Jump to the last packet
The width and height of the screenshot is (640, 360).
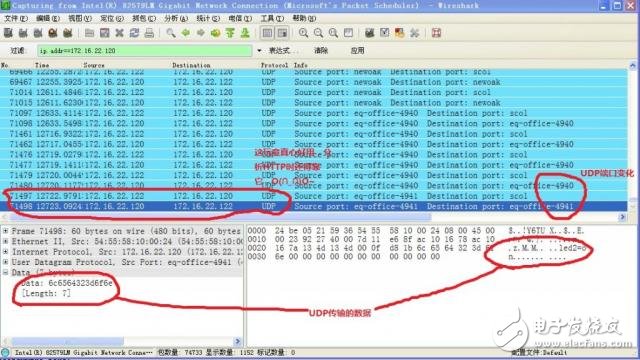(x=245, y=33)
